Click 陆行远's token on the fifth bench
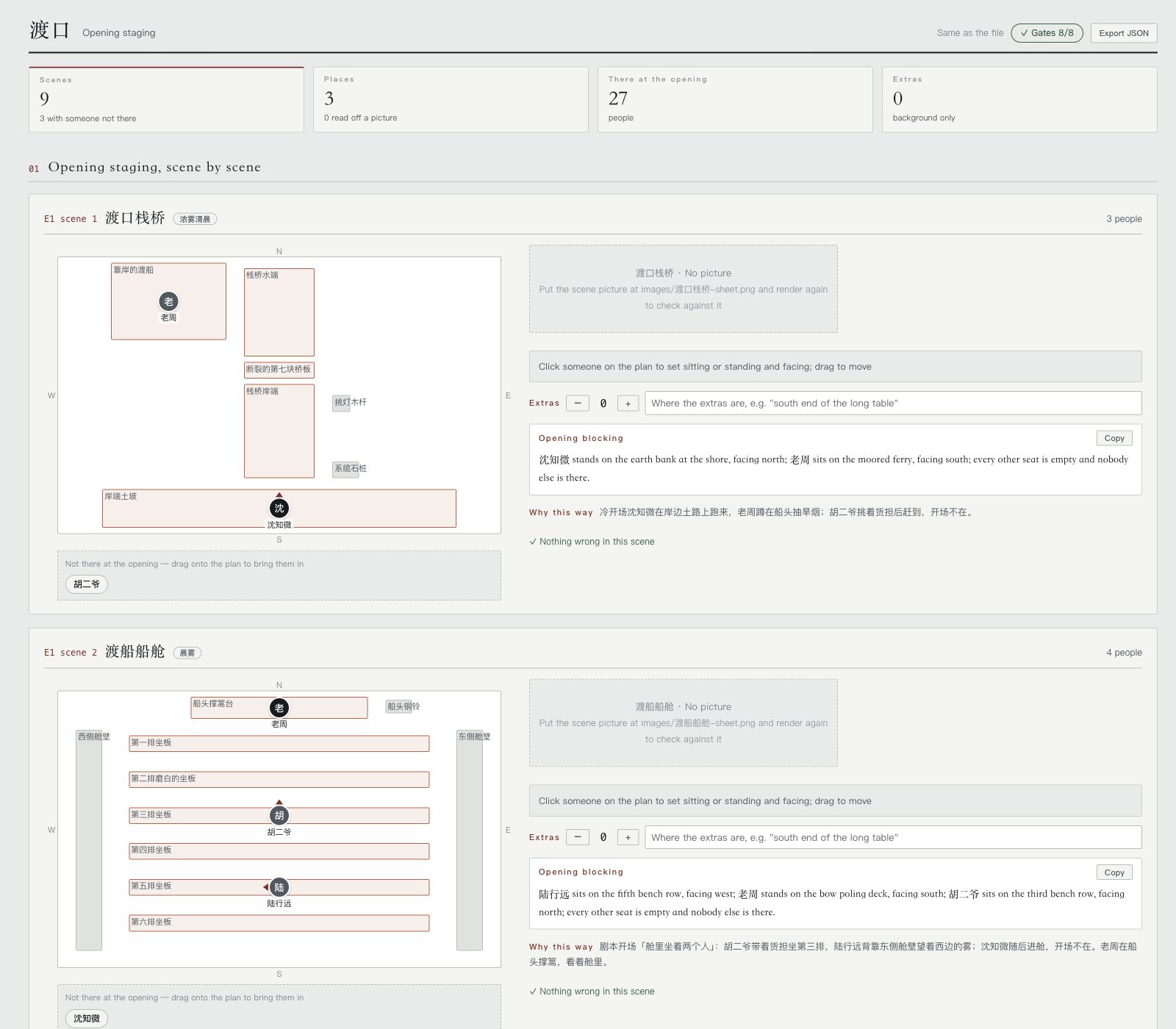Viewport: 1176px width, 1029px height. (x=279, y=887)
